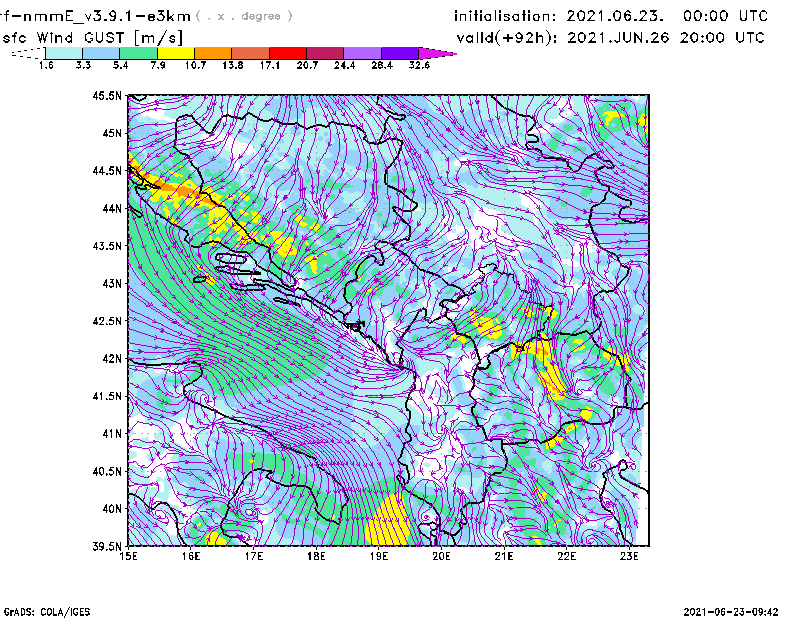Click the 44.5N latitude label
800x618 pixels.
tap(107, 170)
